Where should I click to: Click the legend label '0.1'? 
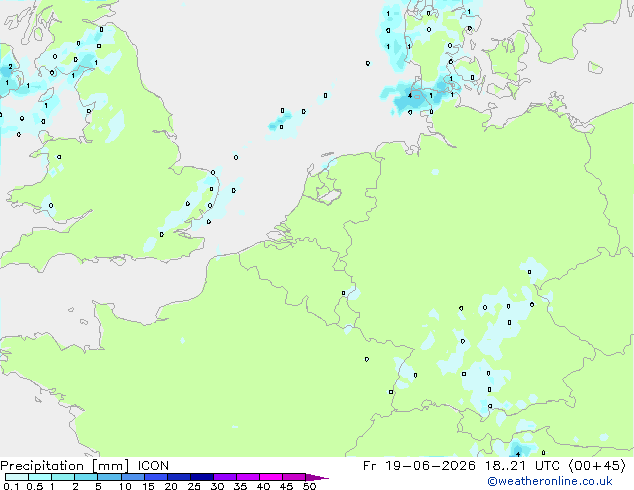point(11,486)
